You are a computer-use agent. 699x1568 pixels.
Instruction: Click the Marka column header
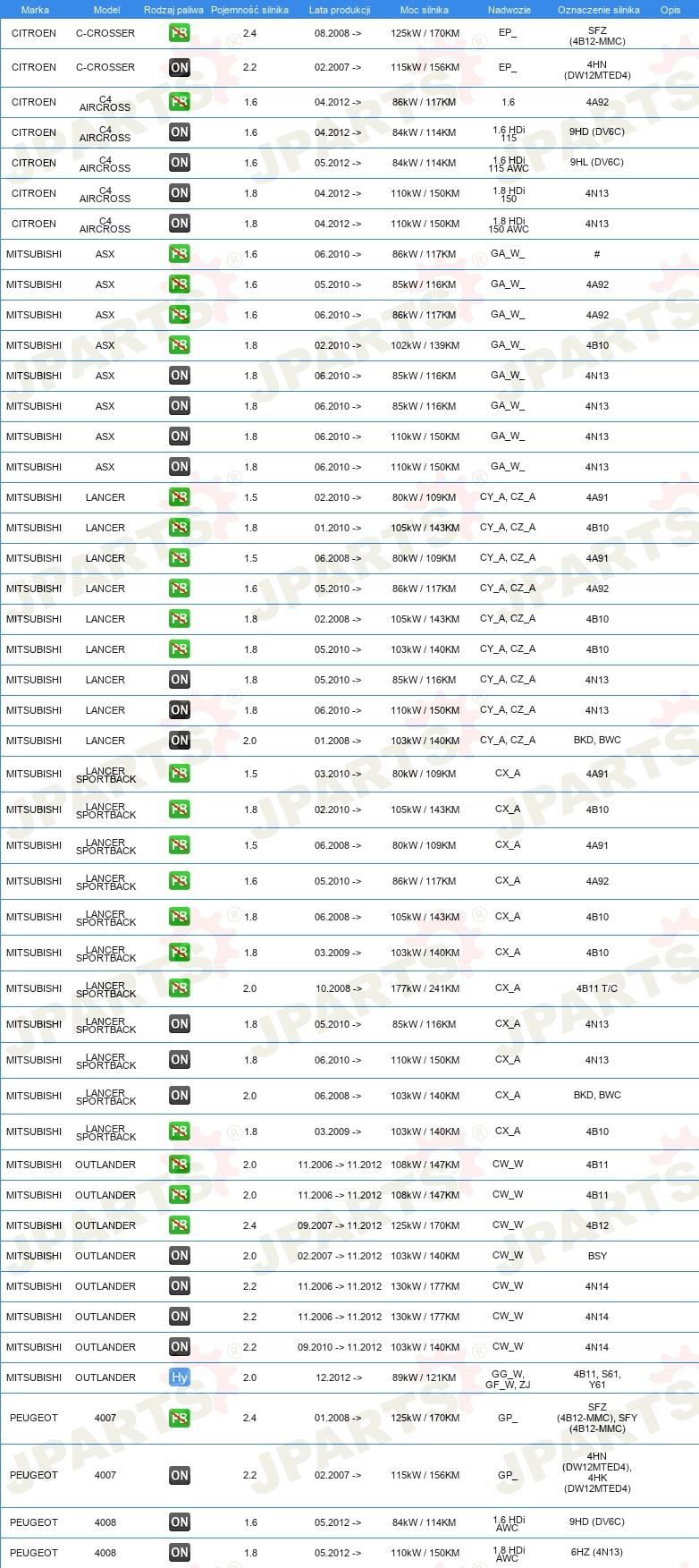pyautogui.click(x=35, y=10)
